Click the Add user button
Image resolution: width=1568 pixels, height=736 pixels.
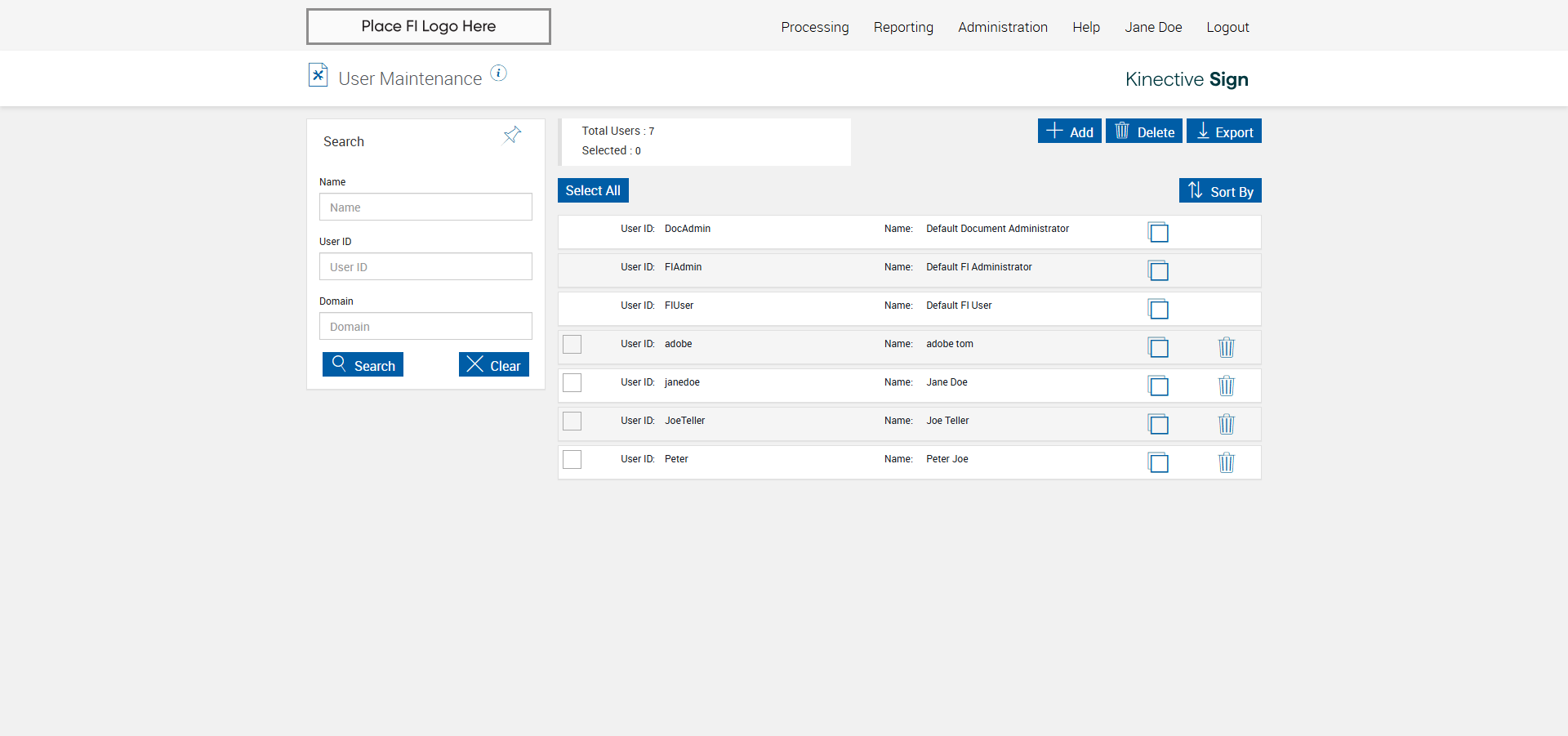(x=1070, y=131)
